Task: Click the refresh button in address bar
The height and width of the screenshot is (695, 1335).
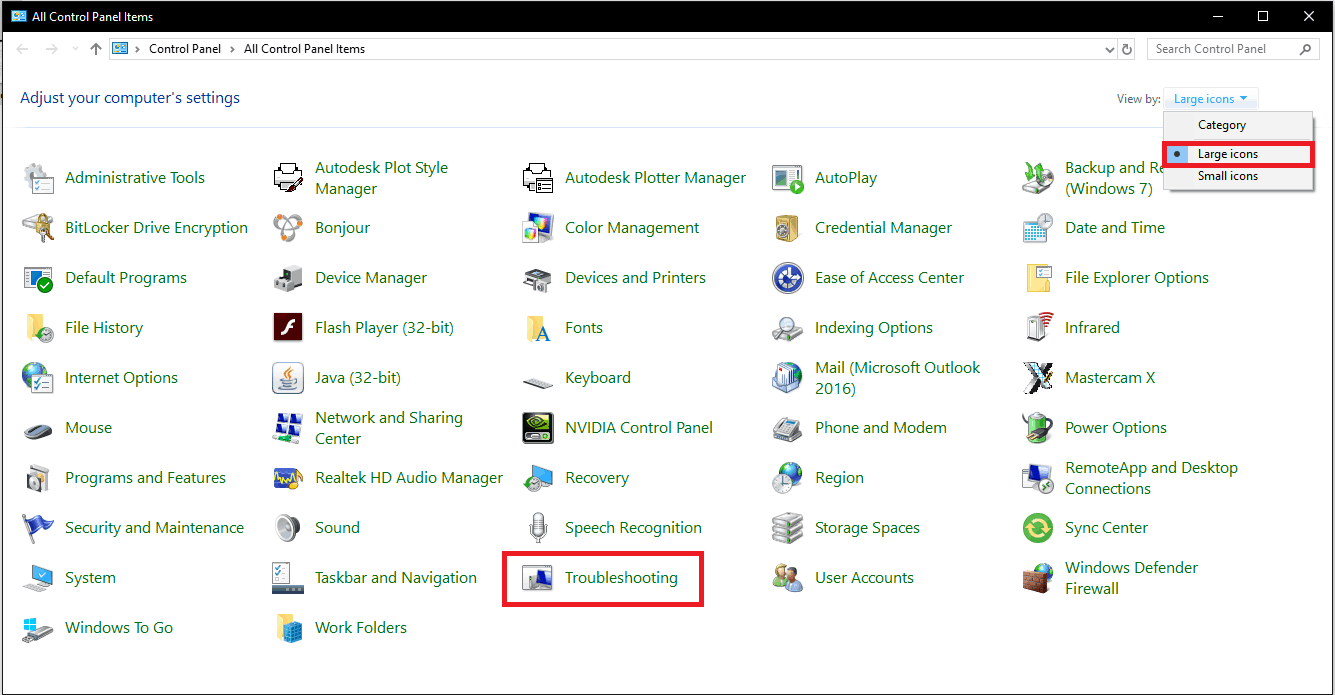Action: 1127,49
